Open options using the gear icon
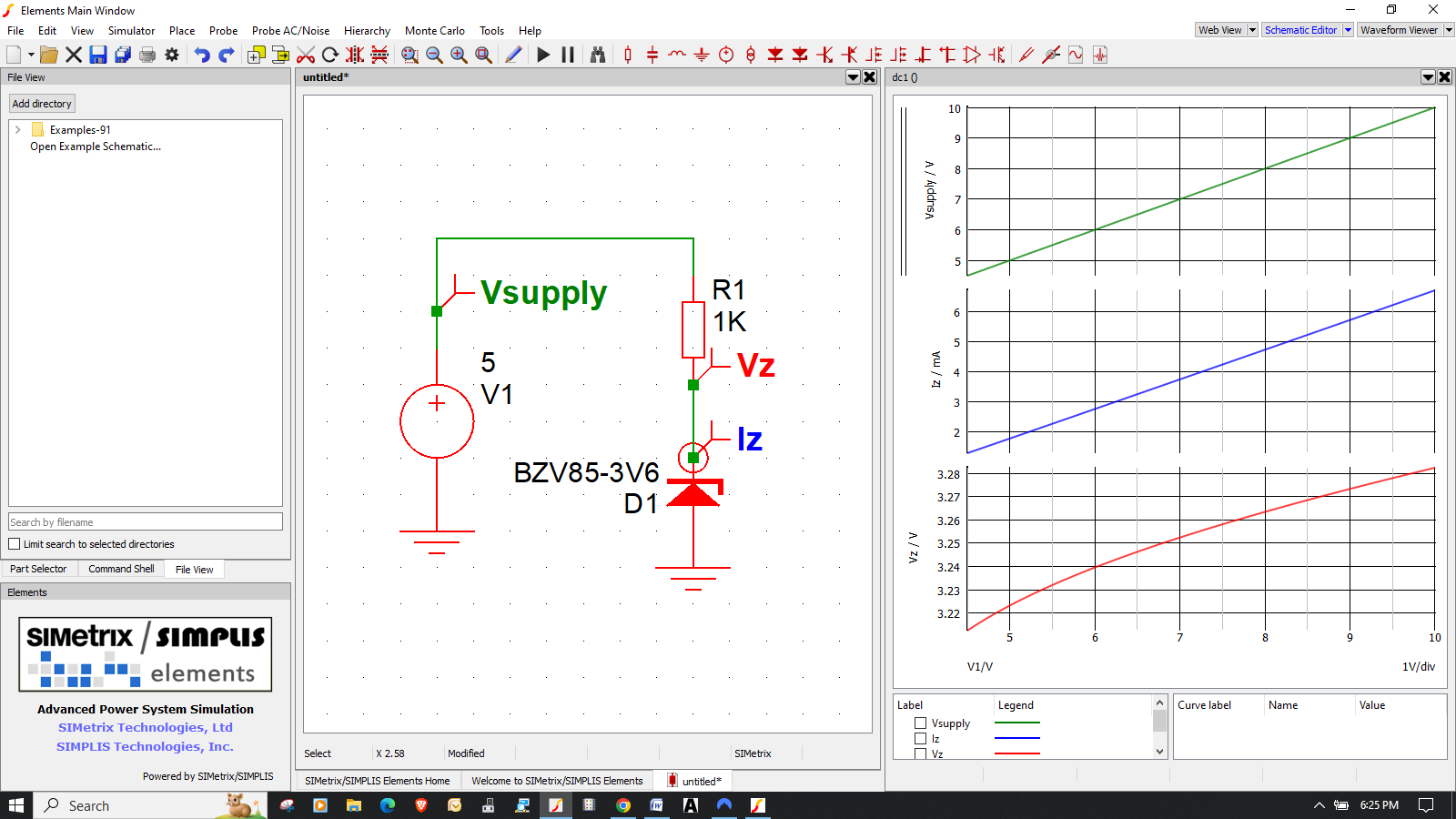The image size is (1456, 819). pos(172,55)
